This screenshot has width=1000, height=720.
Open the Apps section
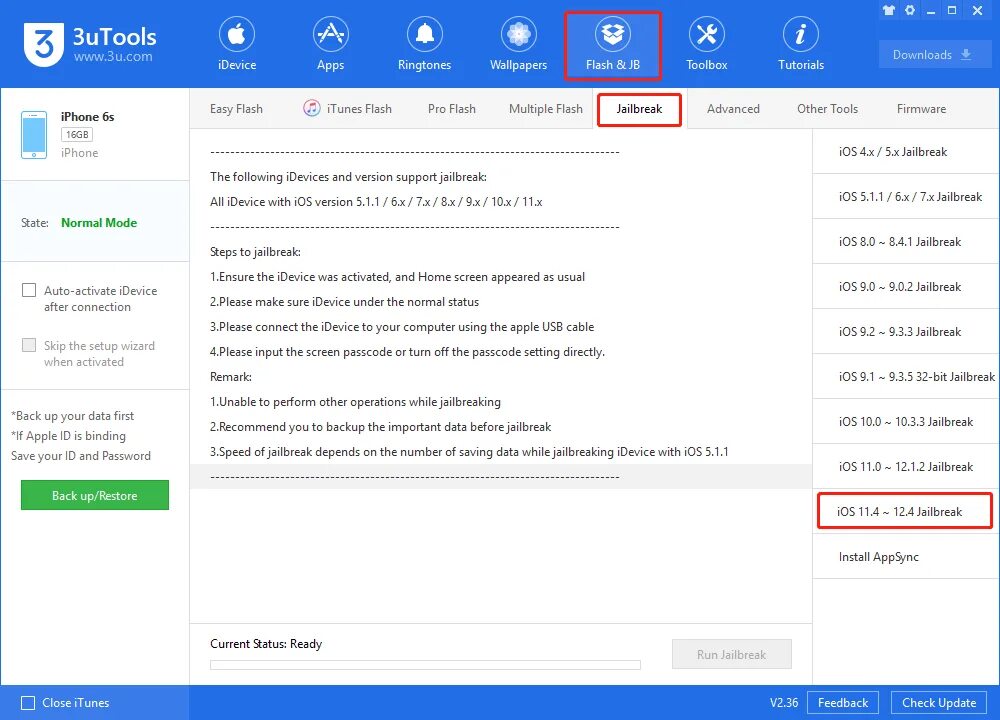[x=330, y=45]
